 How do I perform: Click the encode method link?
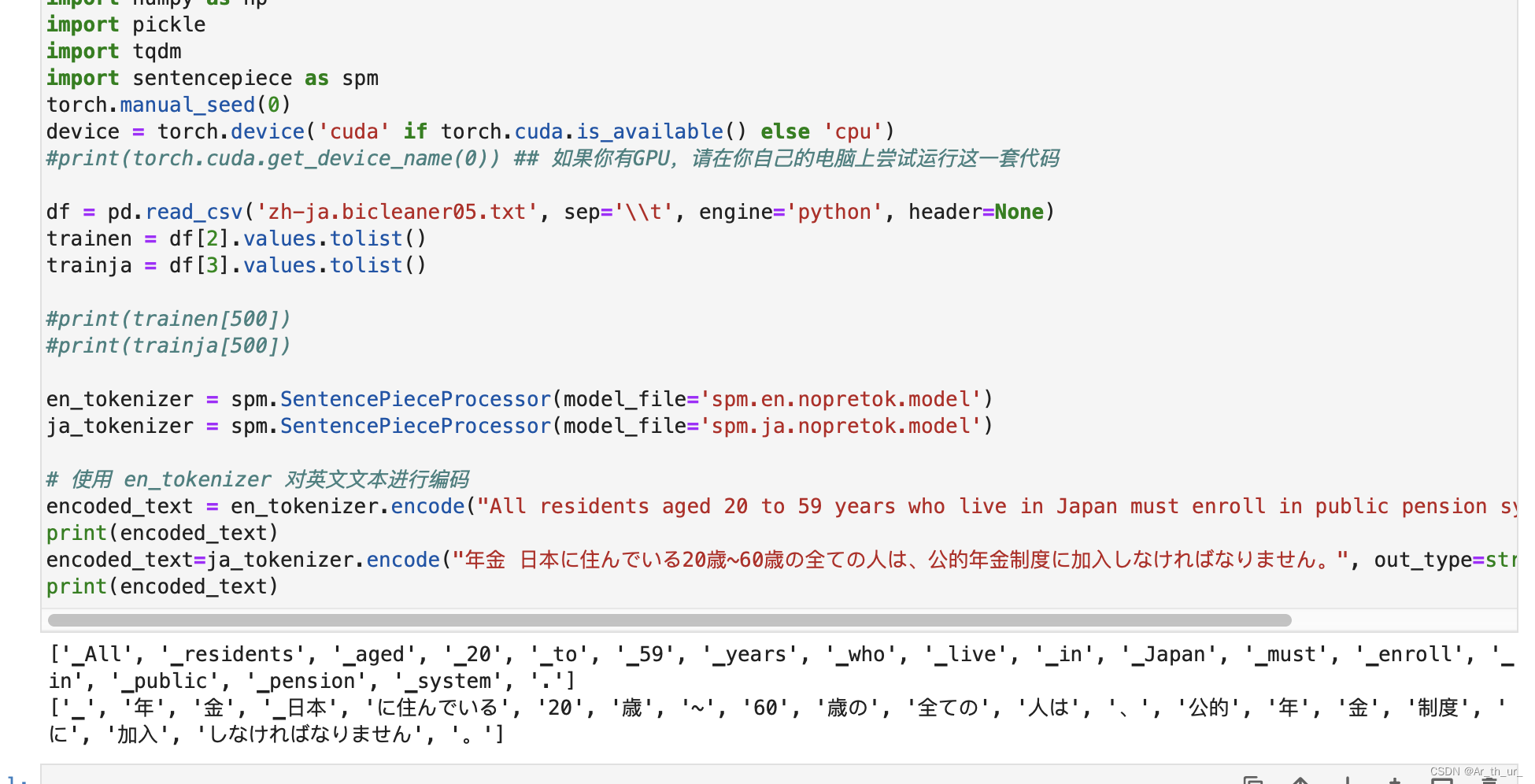(427, 506)
